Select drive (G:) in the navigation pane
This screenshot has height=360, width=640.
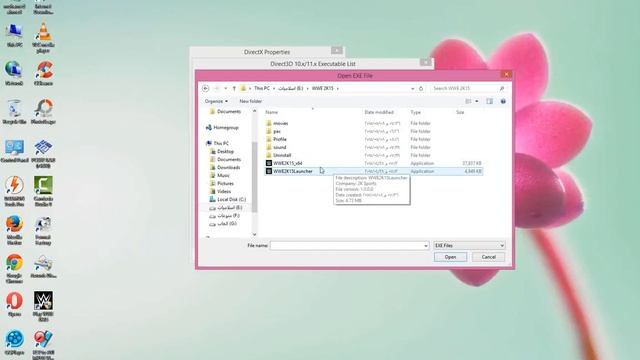[x=223, y=224]
